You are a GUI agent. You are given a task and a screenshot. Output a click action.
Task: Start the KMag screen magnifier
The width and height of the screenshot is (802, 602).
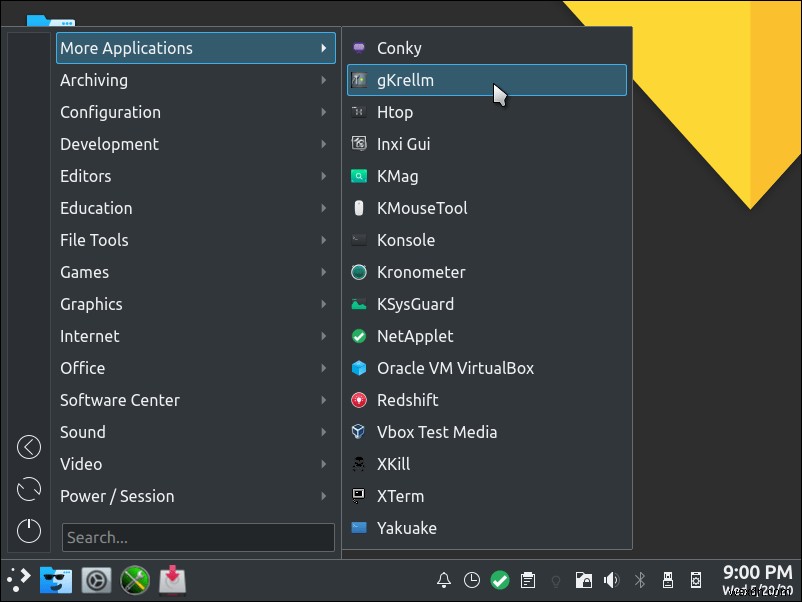(x=396, y=176)
